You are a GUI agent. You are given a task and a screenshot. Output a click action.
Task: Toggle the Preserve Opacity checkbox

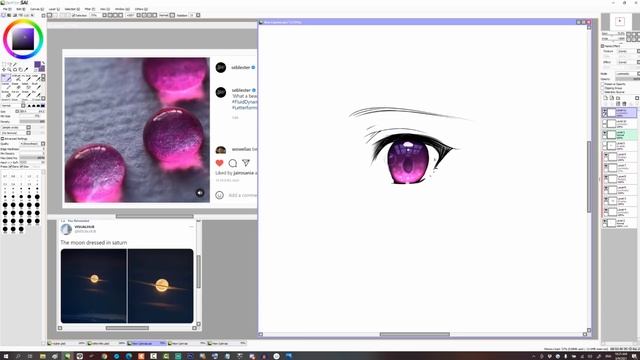tap(602, 84)
